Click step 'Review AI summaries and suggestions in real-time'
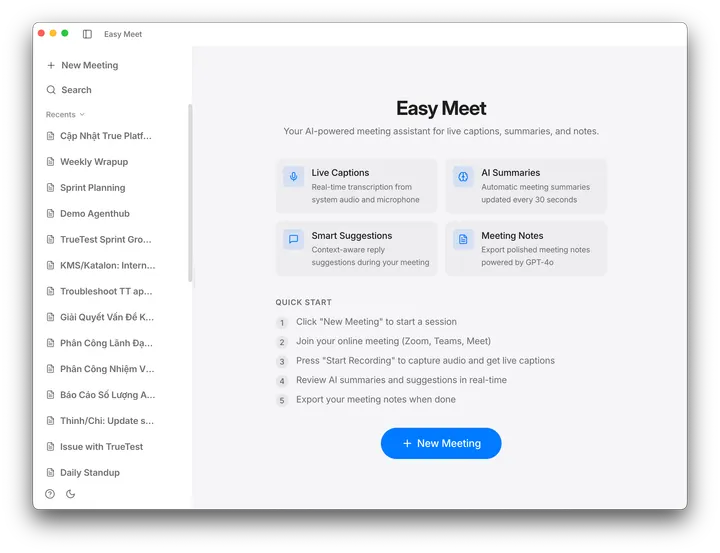This screenshot has height=553, width=720. coord(401,380)
